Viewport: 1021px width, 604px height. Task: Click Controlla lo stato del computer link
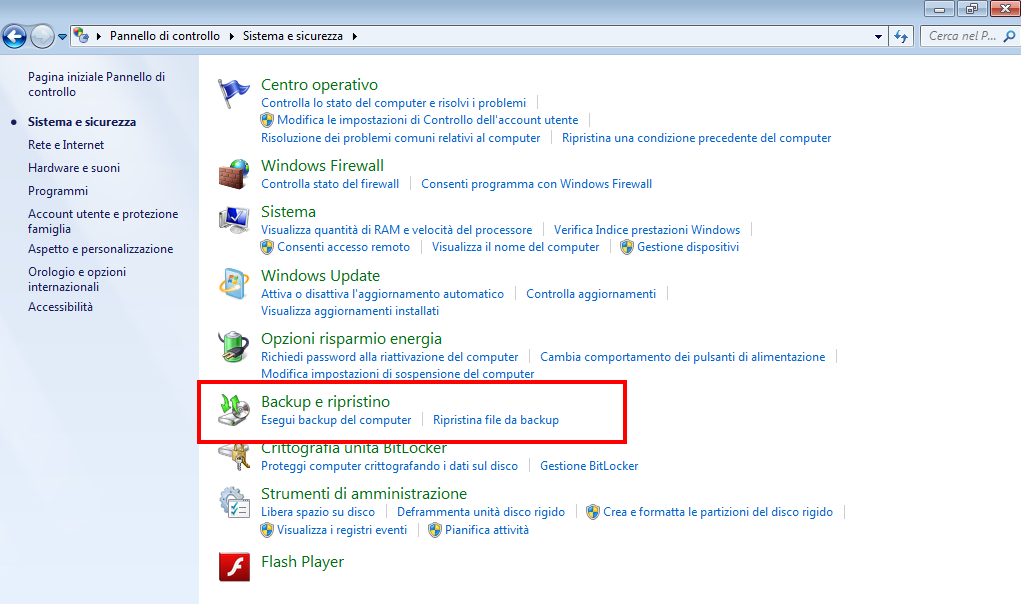click(x=393, y=103)
